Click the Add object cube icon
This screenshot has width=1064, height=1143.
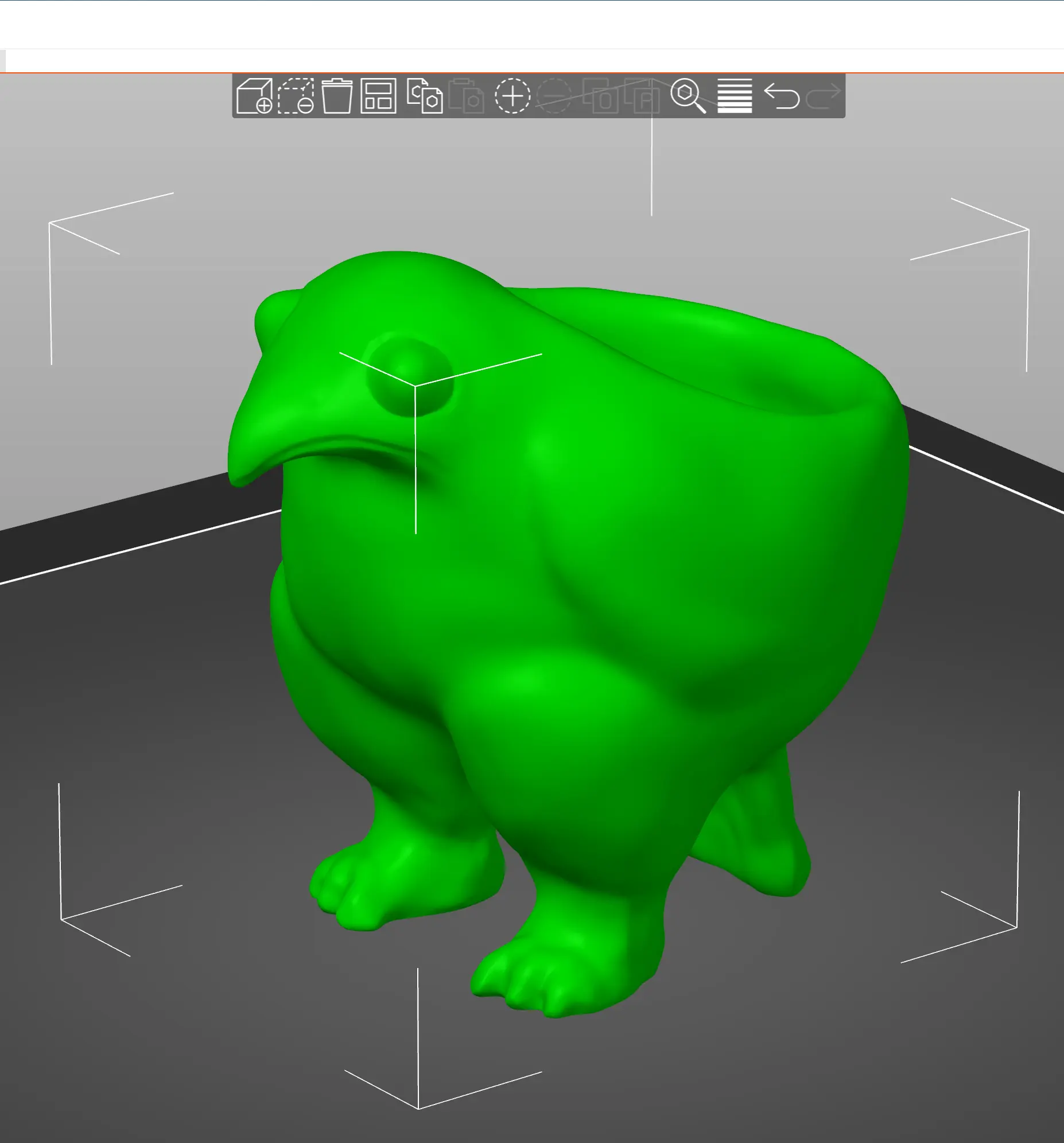[254, 96]
